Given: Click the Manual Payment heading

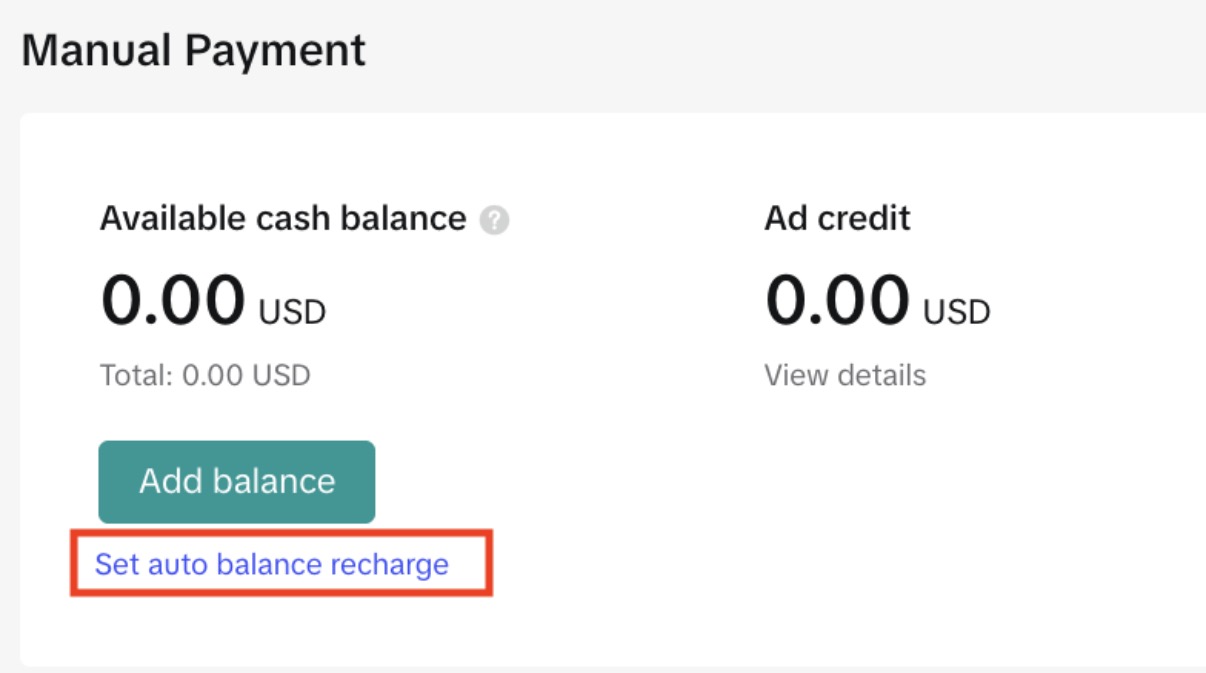Looking at the screenshot, I should [194, 50].
